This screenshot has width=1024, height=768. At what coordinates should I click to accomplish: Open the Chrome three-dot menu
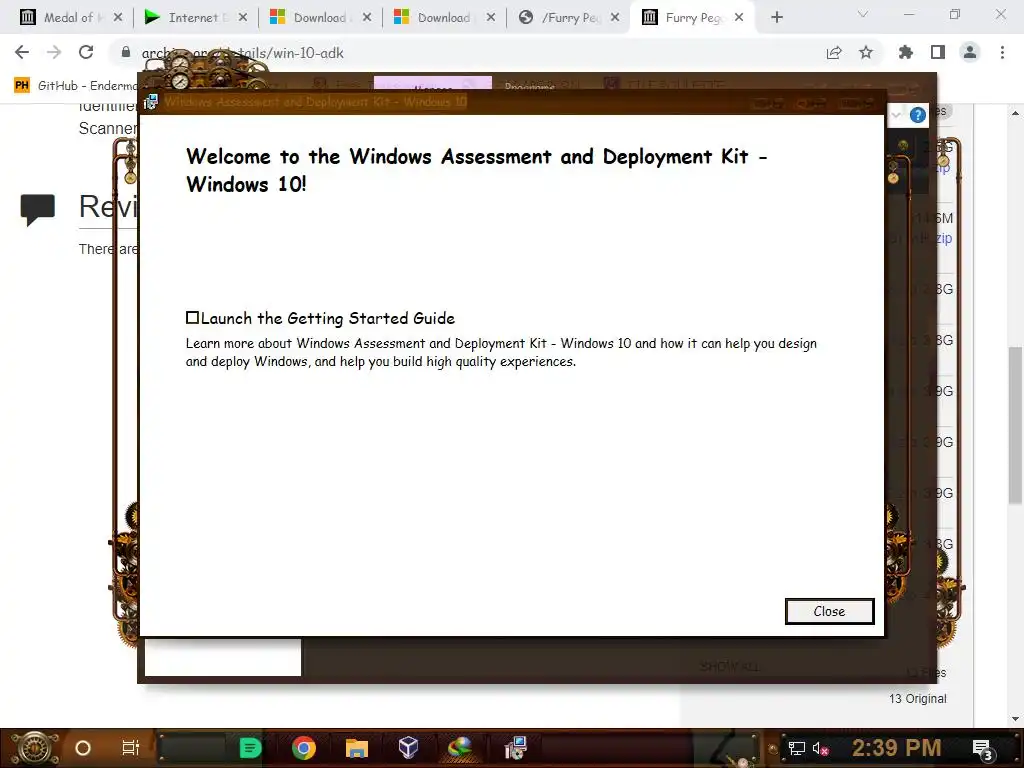[1002, 53]
